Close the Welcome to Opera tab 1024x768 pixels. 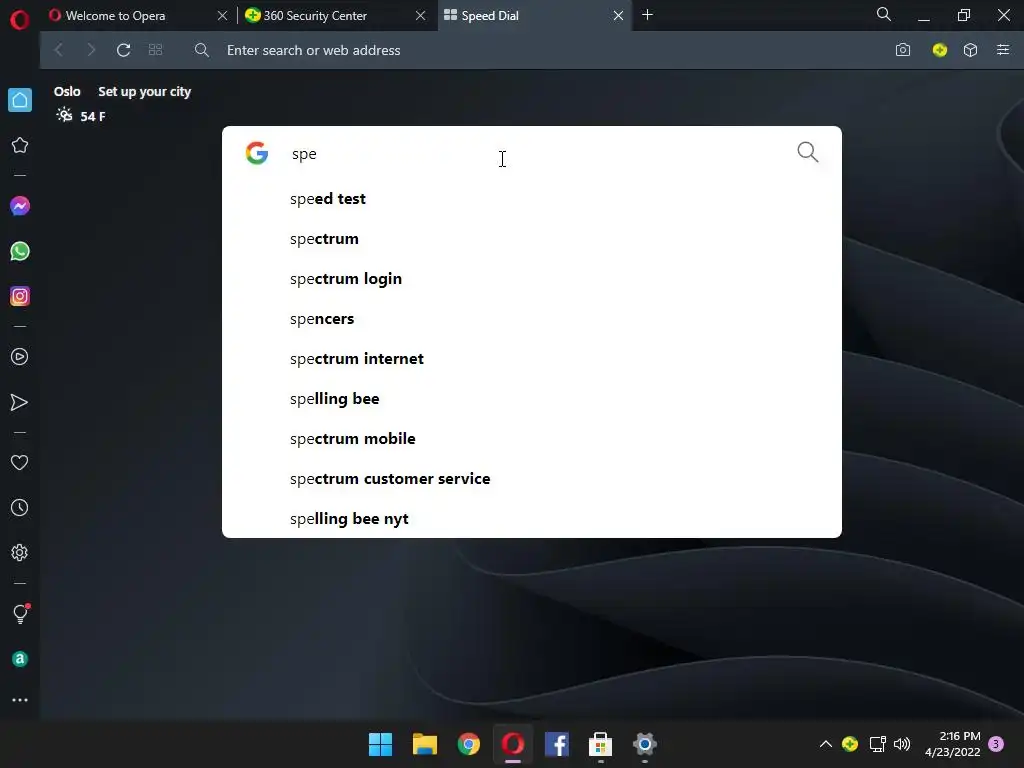pyautogui.click(x=222, y=15)
